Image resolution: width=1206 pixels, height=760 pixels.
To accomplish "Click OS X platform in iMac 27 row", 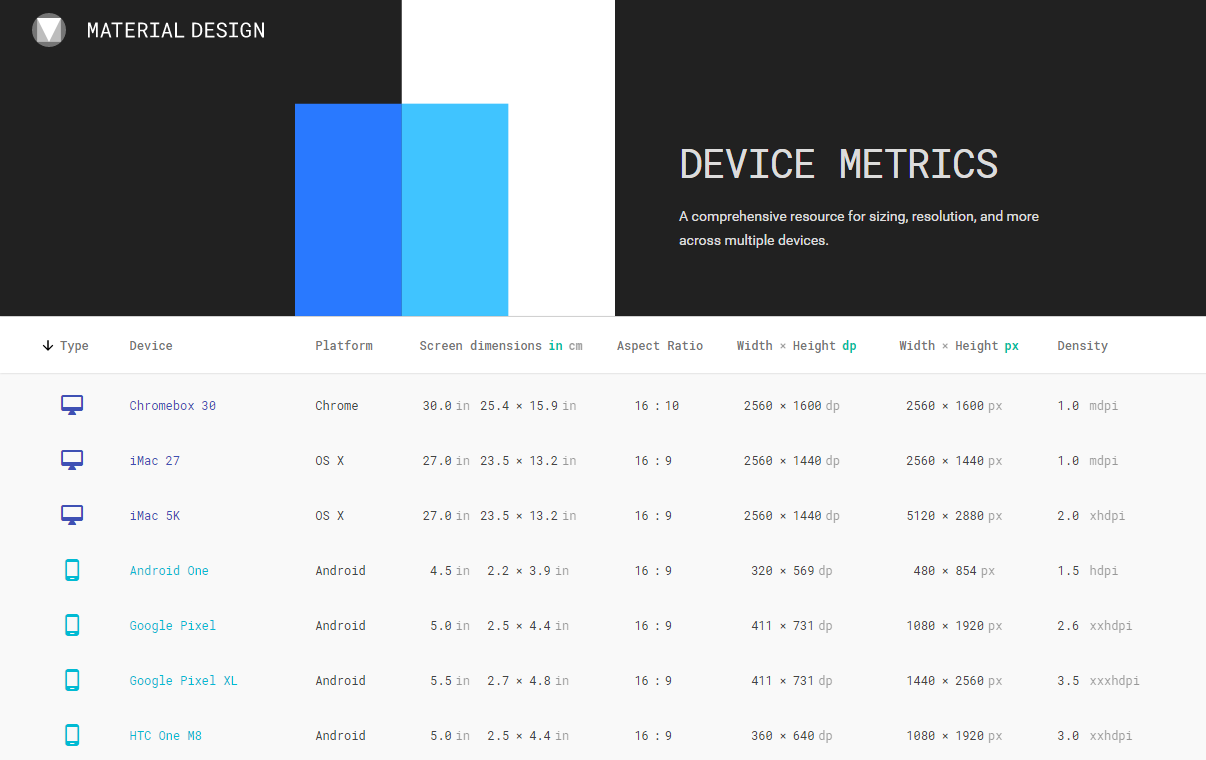I will coord(330,461).
